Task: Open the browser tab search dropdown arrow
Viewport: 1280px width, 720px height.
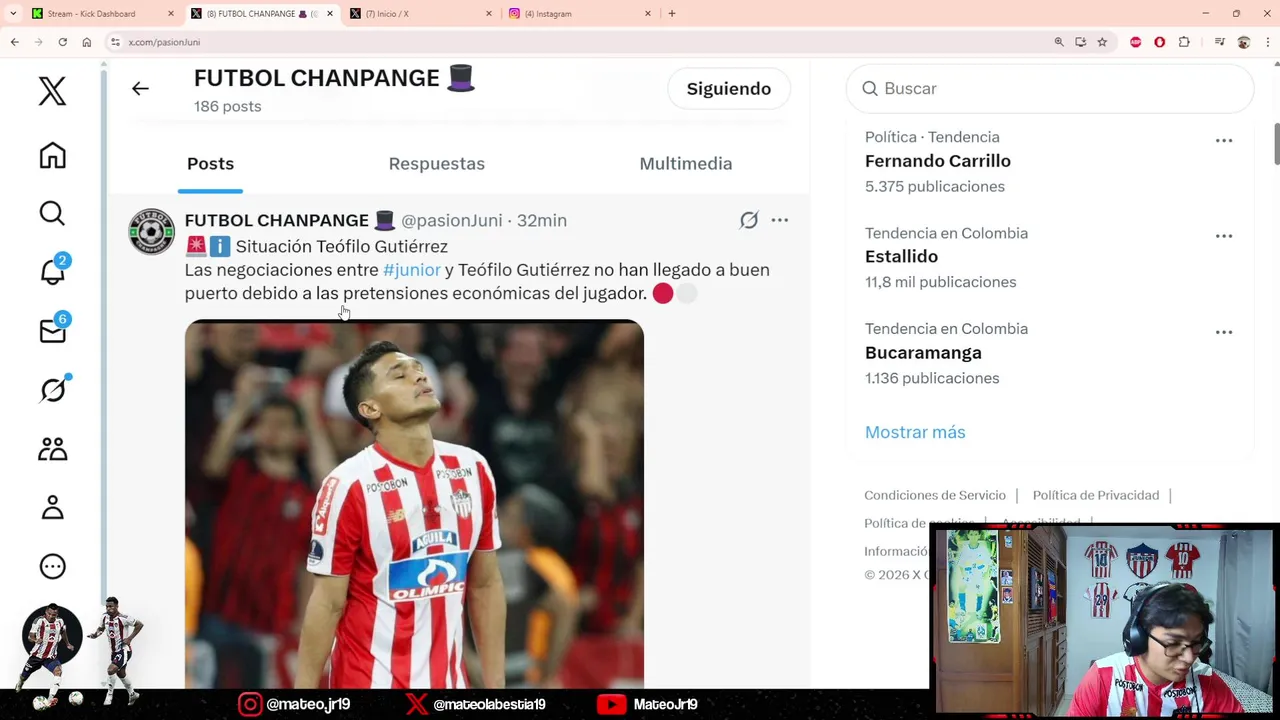Action: 13,13
